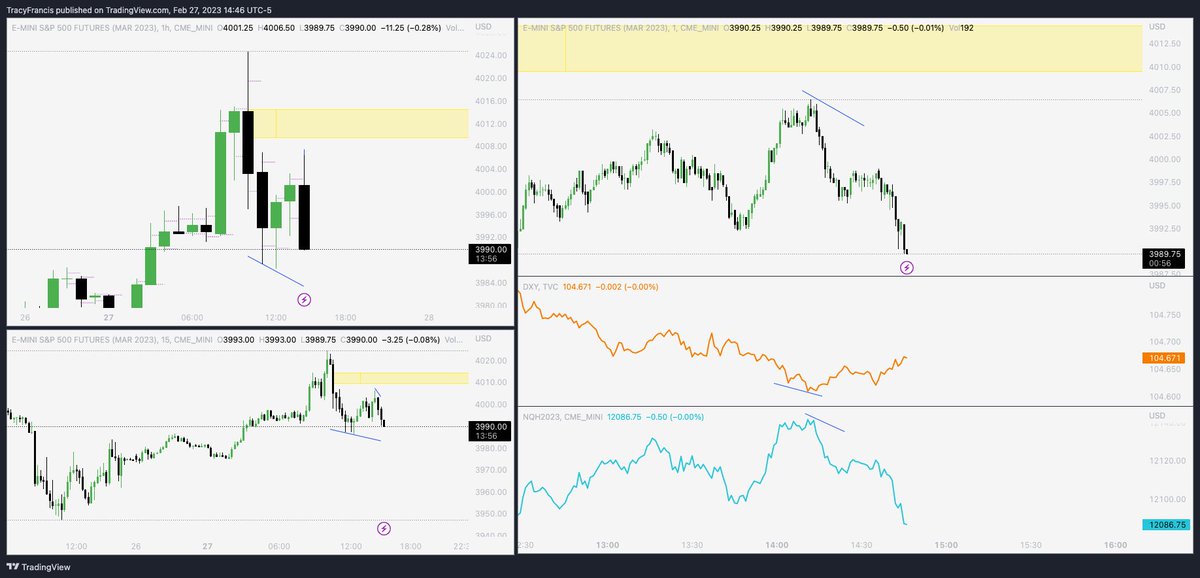The width and height of the screenshot is (1200, 578).
Task: Click the lightning event icon in the 1-minute chart
Action: [x=907, y=267]
